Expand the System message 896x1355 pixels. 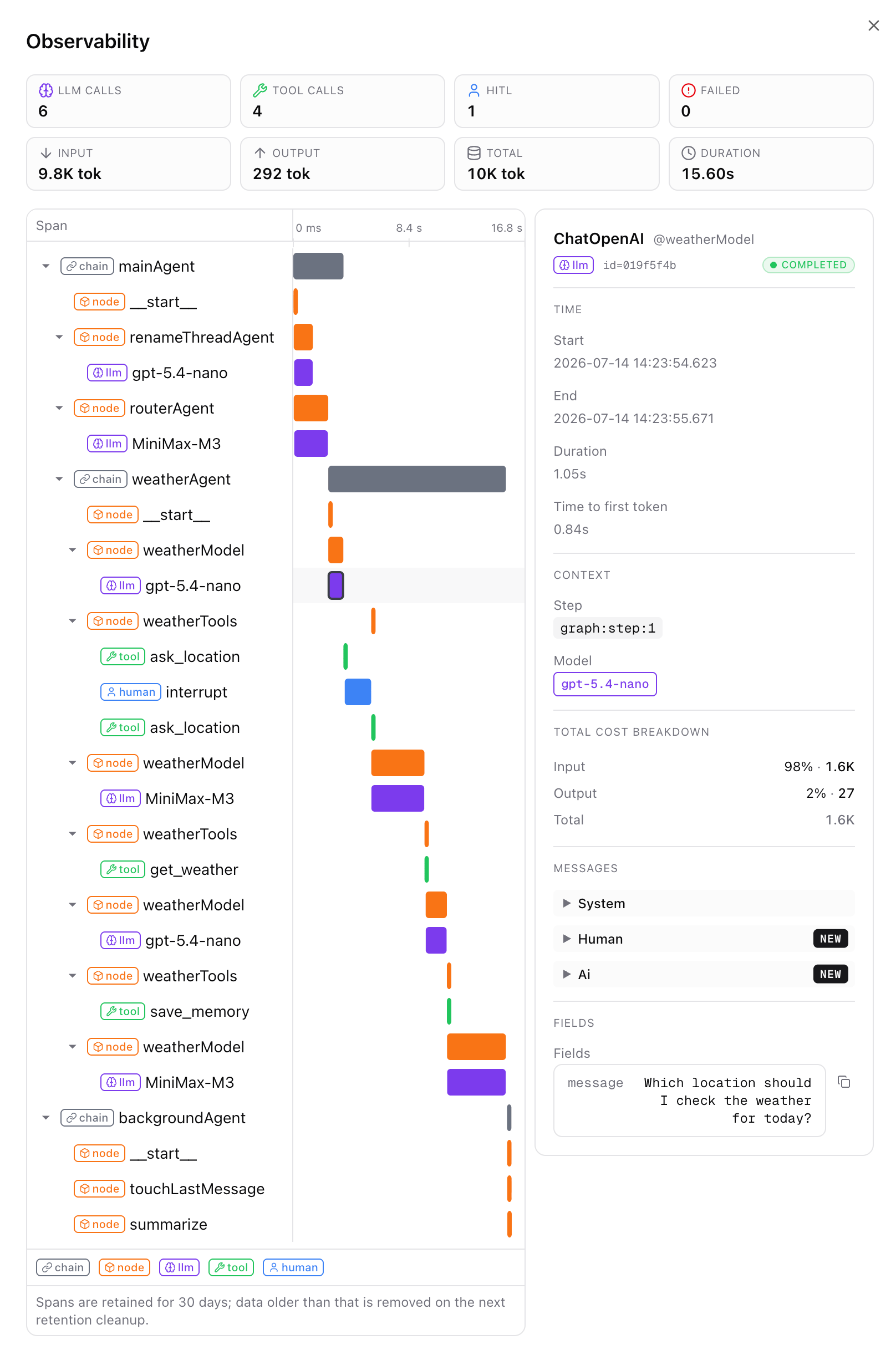coord(704,903)
